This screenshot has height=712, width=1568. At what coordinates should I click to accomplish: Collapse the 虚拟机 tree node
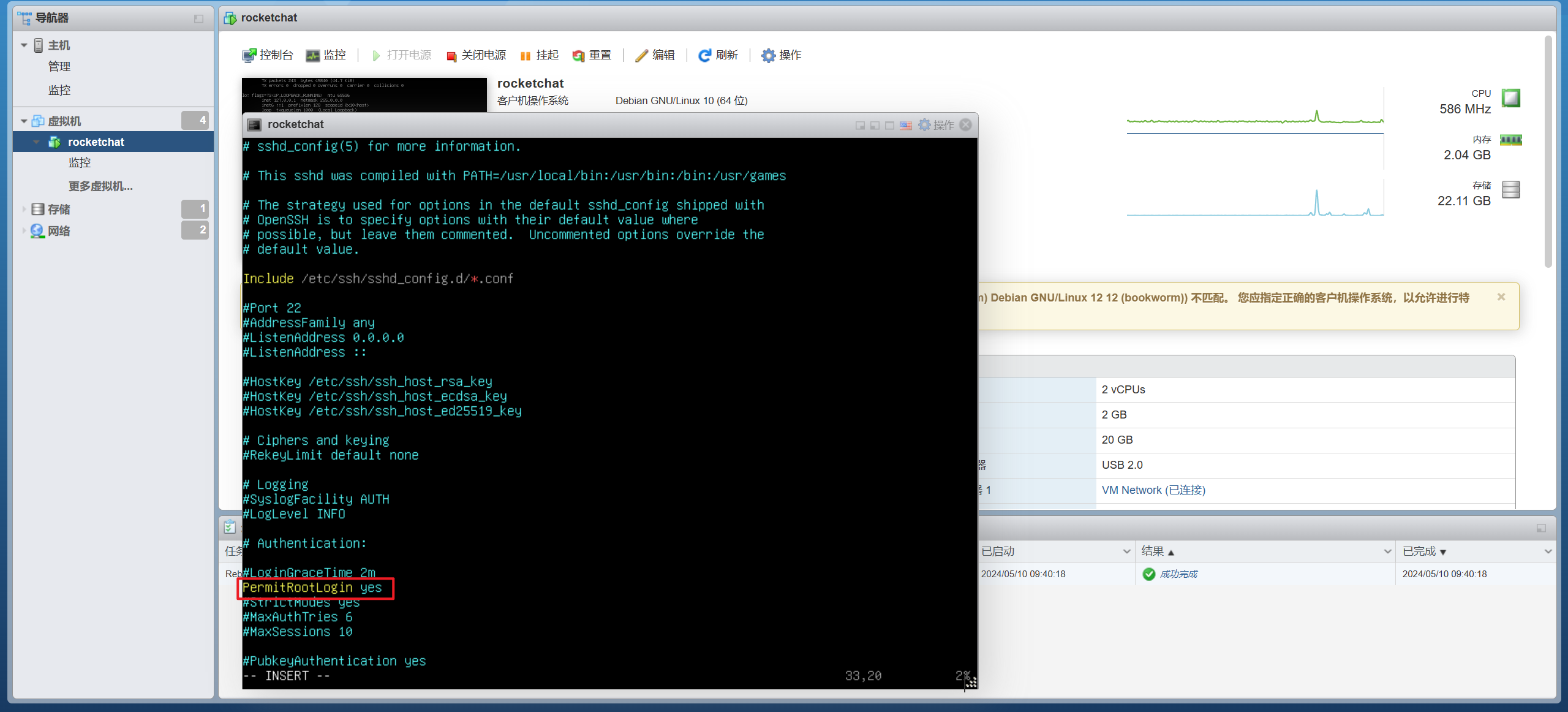[24, 121]
